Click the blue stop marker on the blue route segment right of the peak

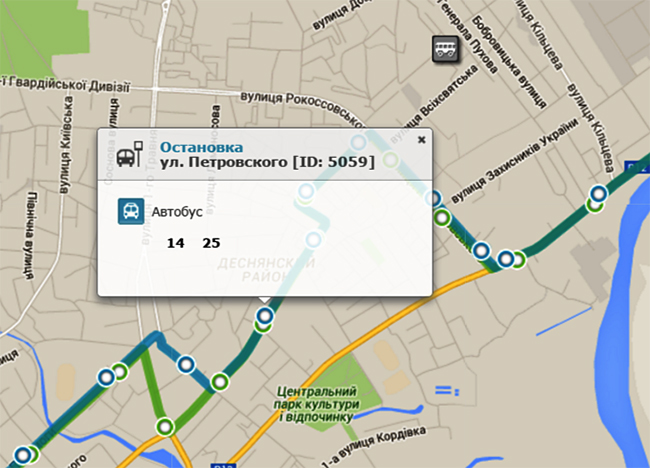186,364
